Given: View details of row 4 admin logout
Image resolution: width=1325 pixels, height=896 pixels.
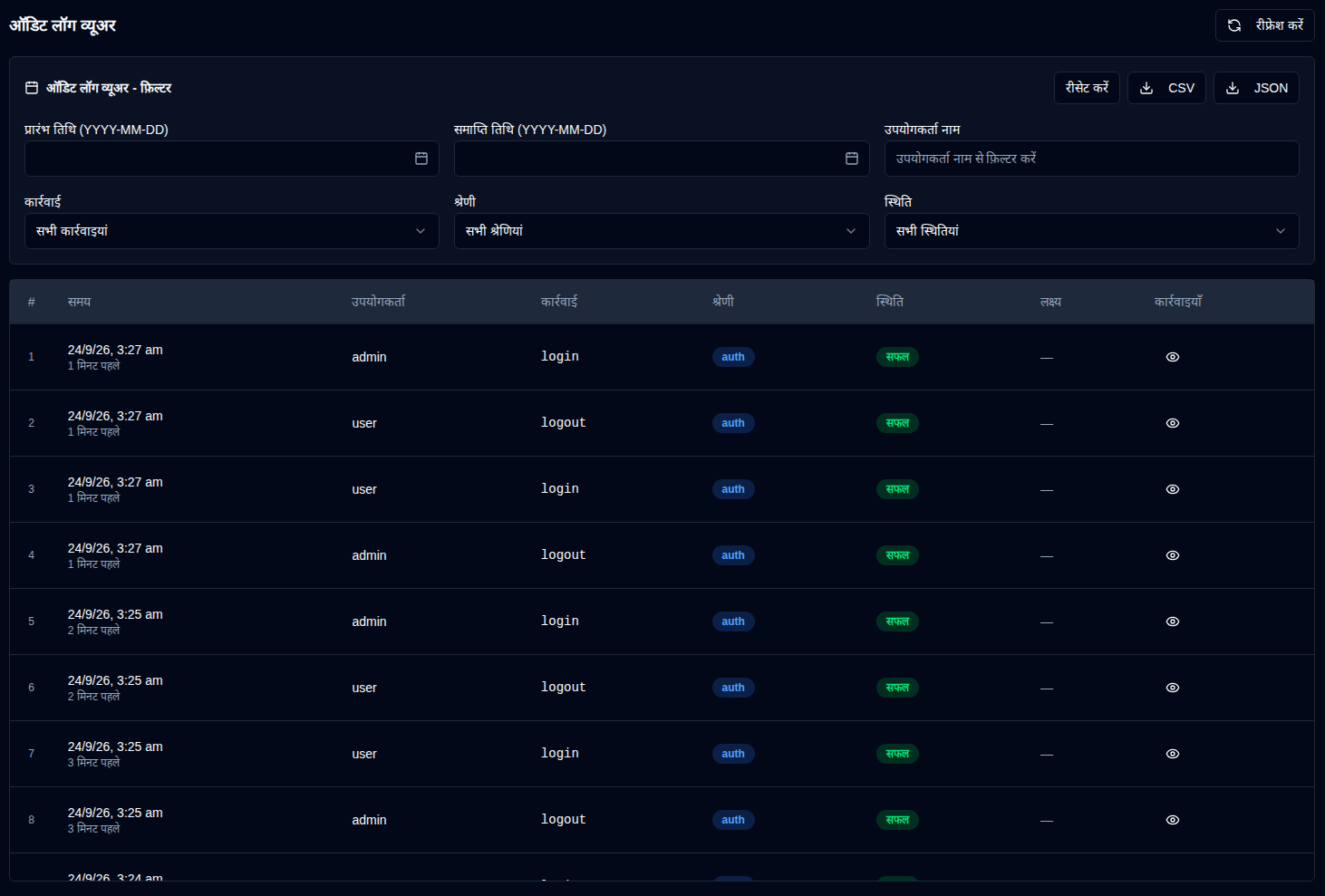Looking at the screenshot, I should pyautogui.click(x=1173, y=555).
